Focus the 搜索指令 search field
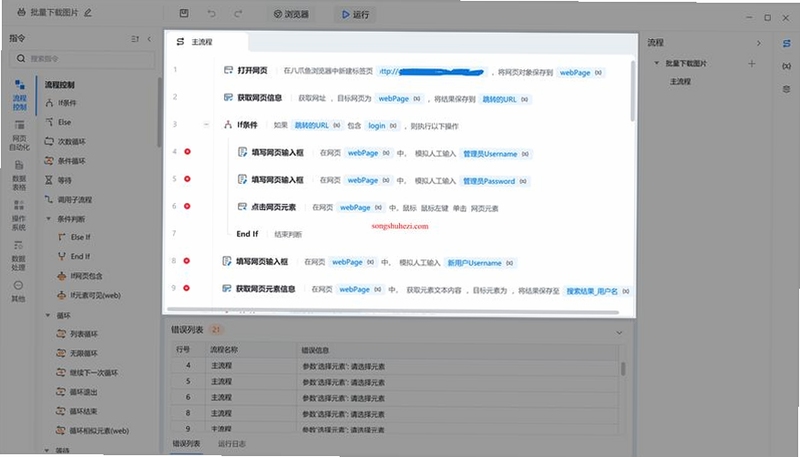 (x=82, y=59)
